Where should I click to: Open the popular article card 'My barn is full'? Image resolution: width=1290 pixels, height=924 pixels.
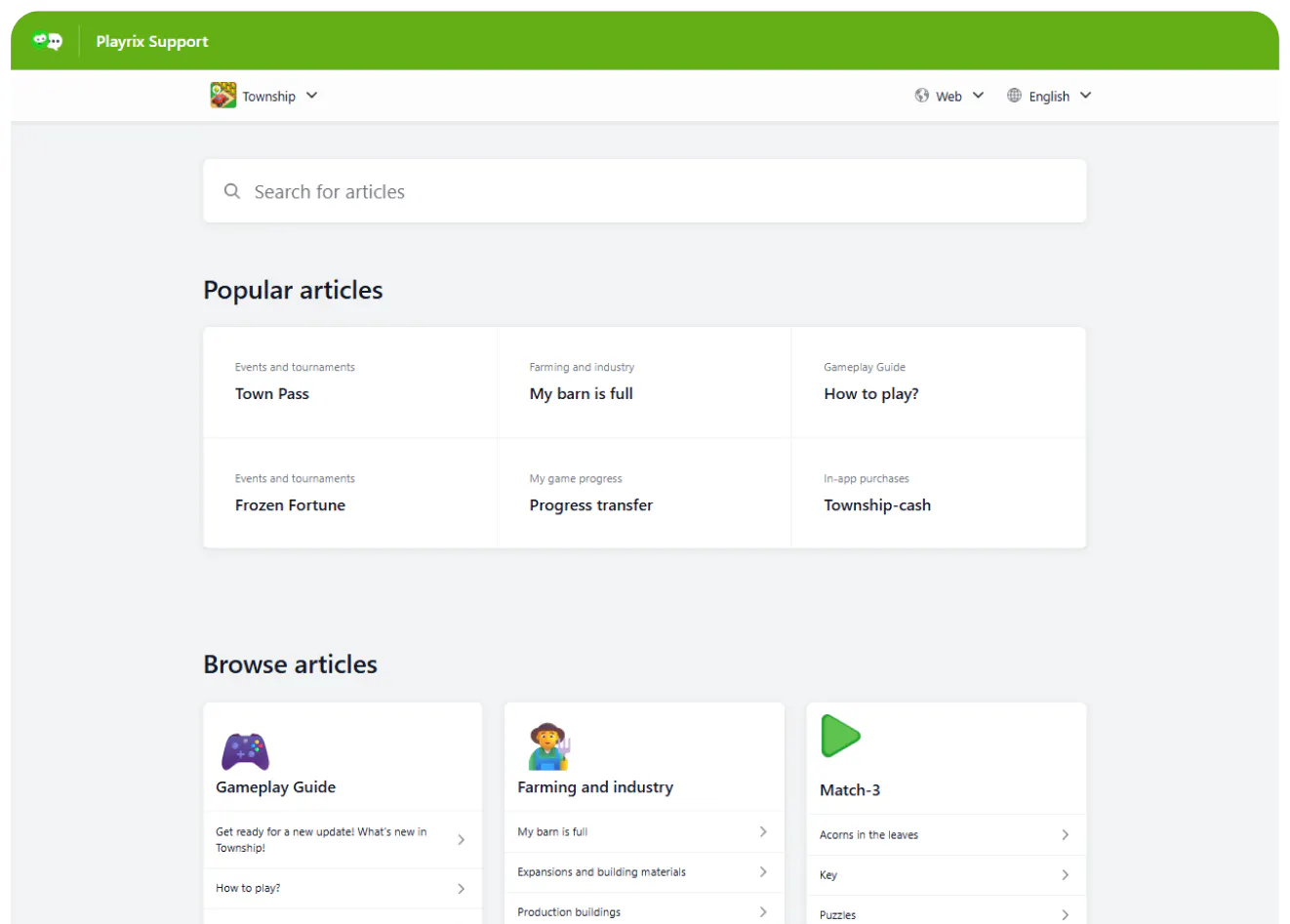pos(644,382)
